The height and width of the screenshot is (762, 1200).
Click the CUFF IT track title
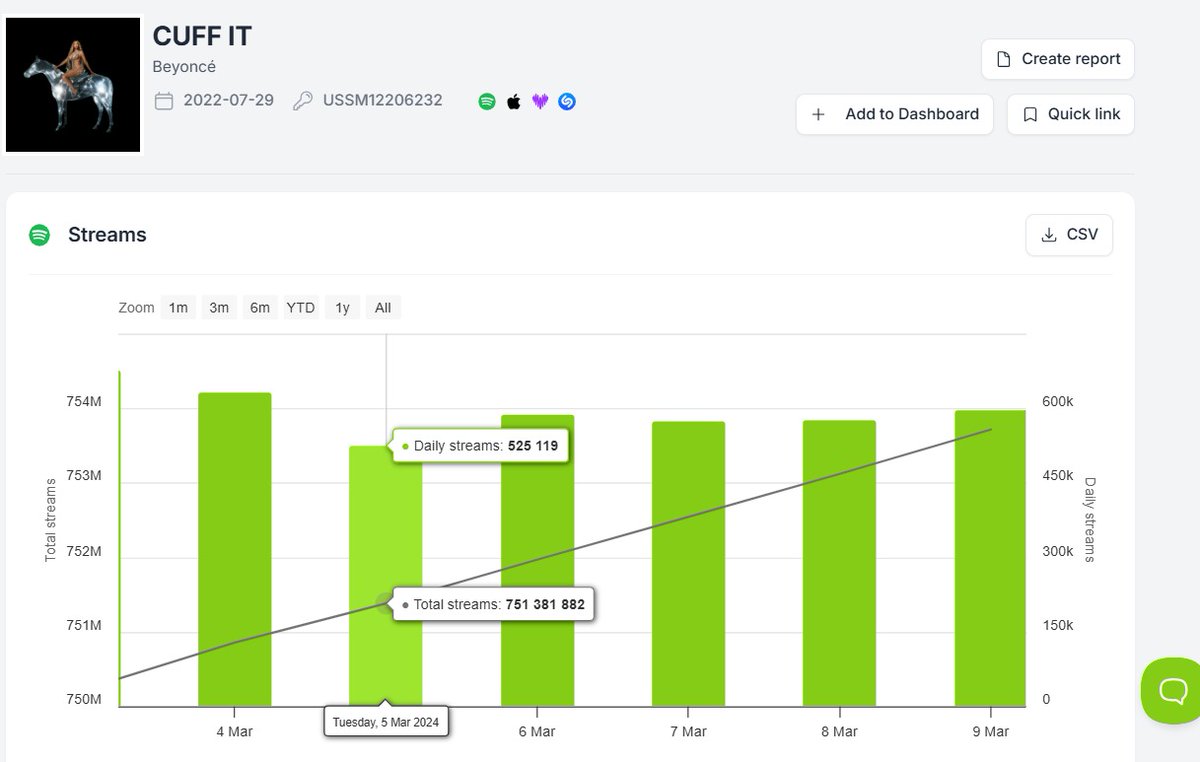(202, 36)
